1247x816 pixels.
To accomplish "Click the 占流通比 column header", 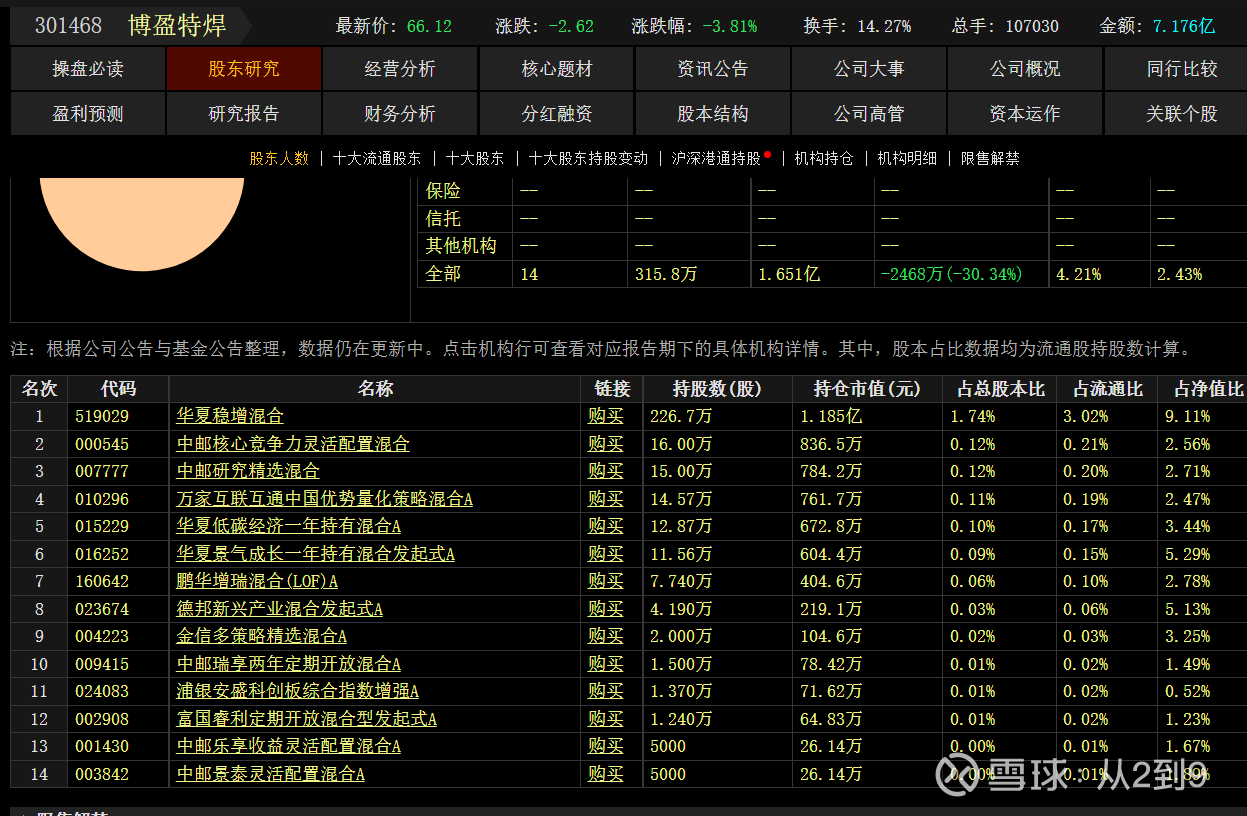I will pyautogui.click(x=1108, y=389).
